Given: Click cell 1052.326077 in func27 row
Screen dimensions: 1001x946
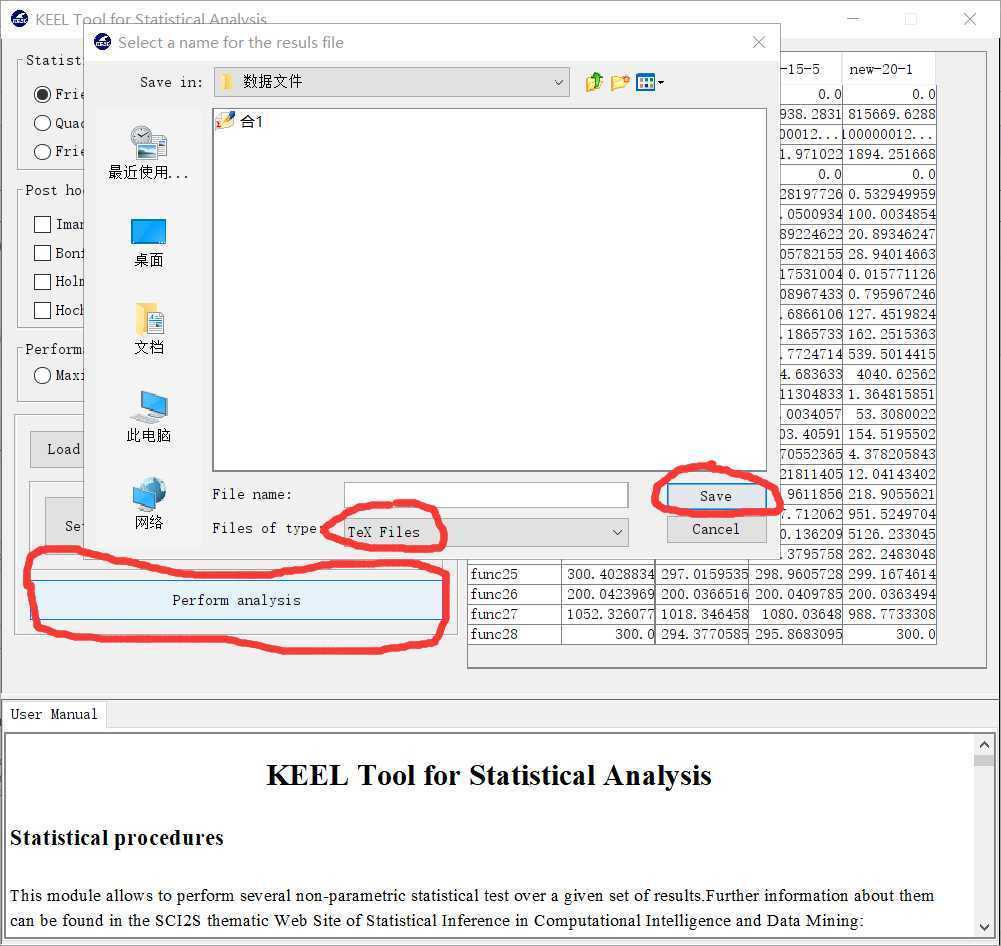Looking at the screenshot, I should tap(608, 614).
